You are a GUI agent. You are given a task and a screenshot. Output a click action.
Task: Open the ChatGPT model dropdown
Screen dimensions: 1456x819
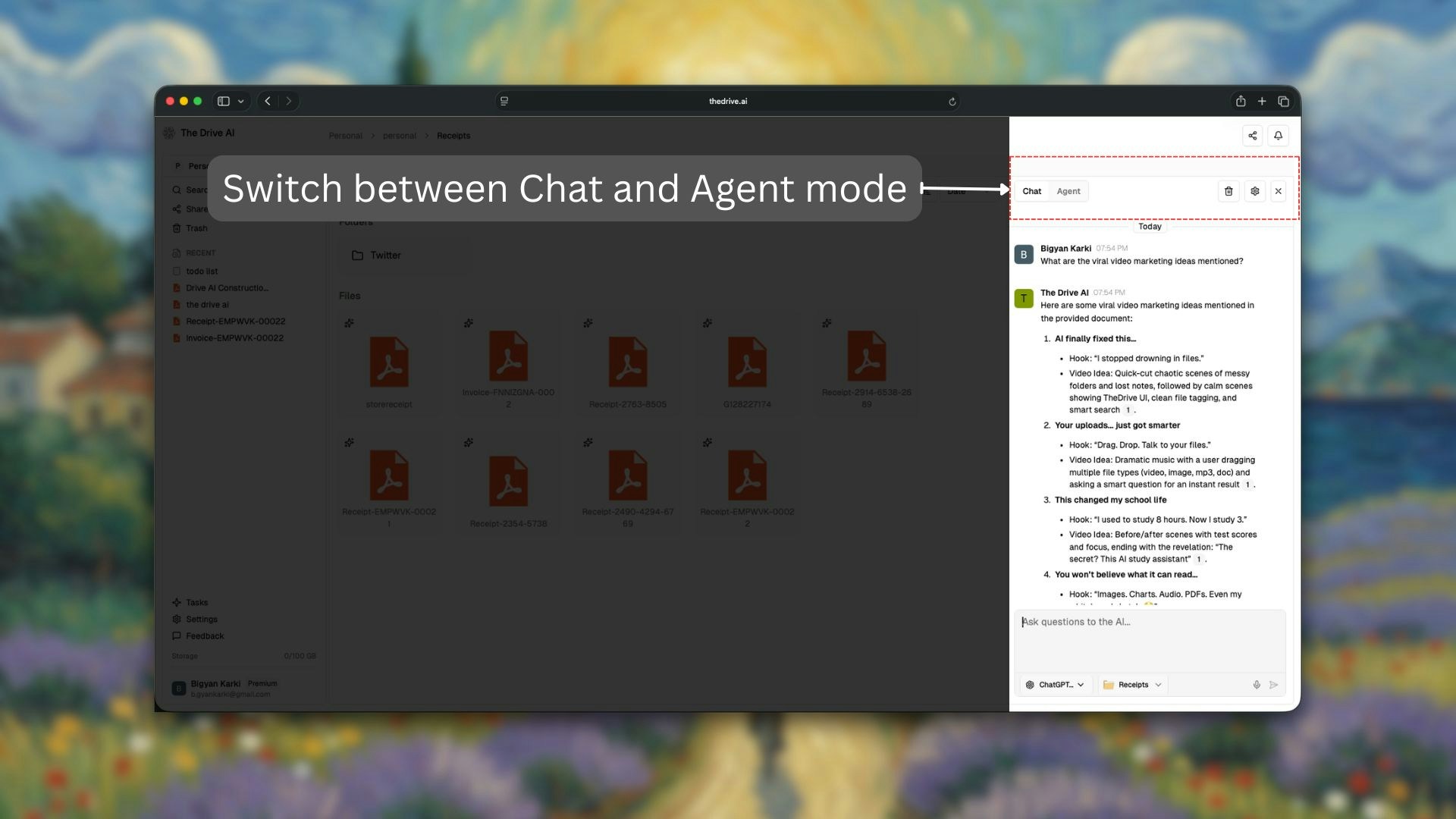(x=1054, y=685)
